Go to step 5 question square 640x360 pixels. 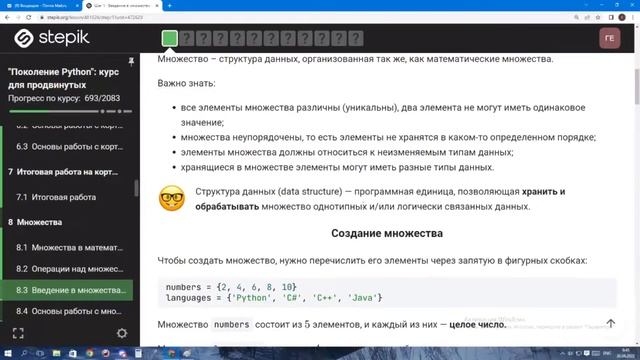click(237, 38)
